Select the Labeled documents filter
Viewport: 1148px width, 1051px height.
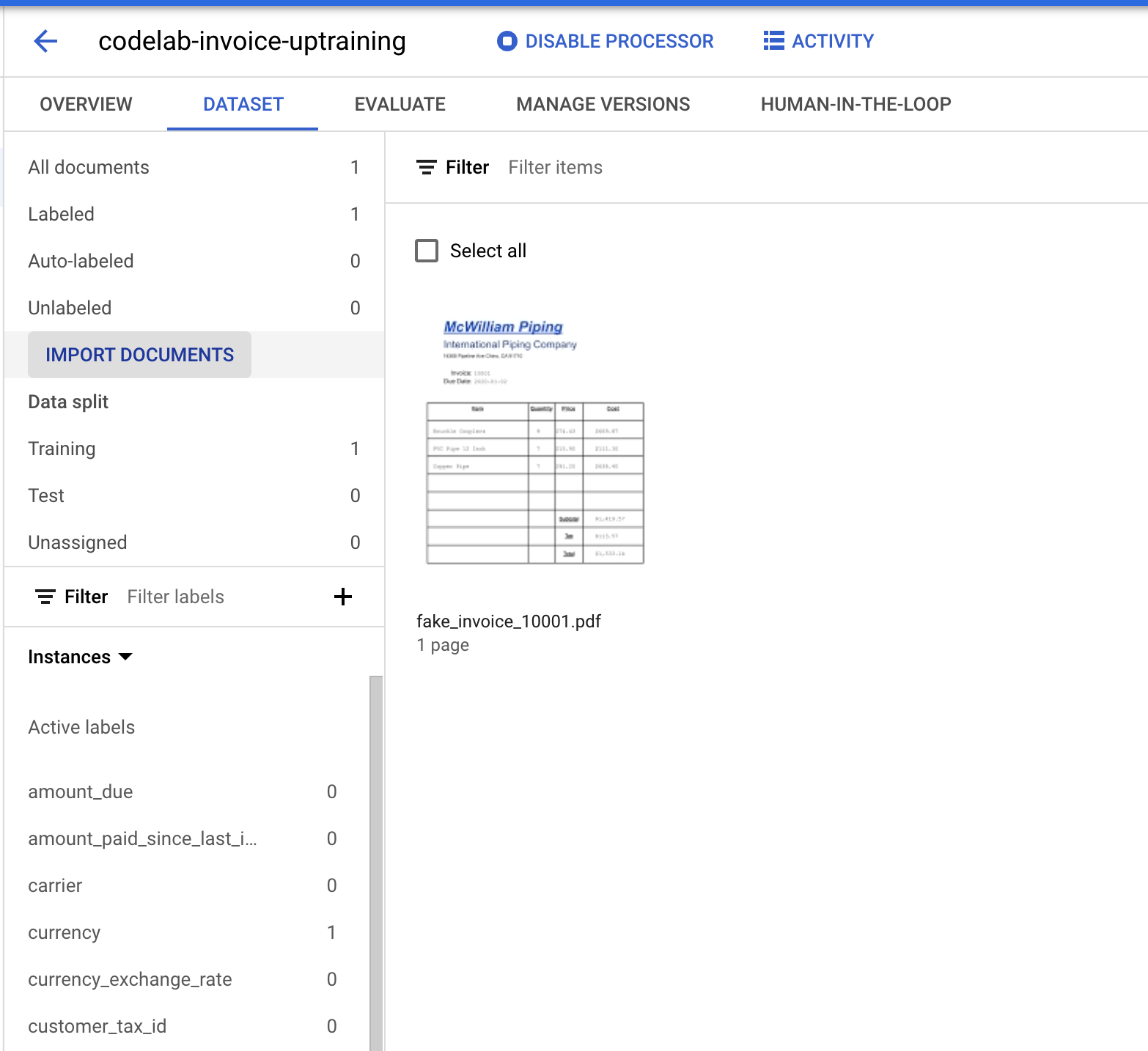(x=62, y=214)
